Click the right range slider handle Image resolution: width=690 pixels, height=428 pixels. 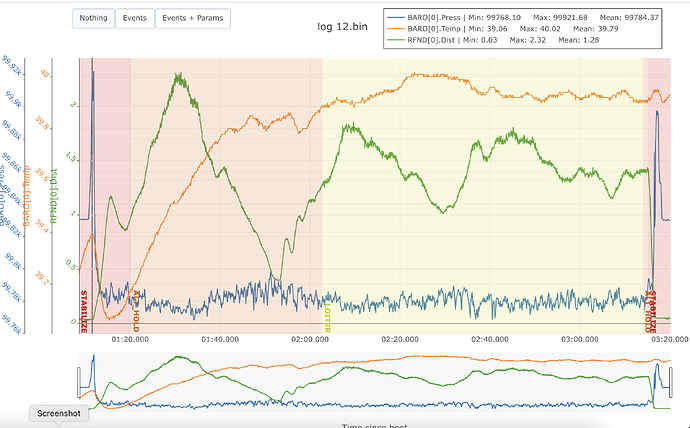pos(670,381)
